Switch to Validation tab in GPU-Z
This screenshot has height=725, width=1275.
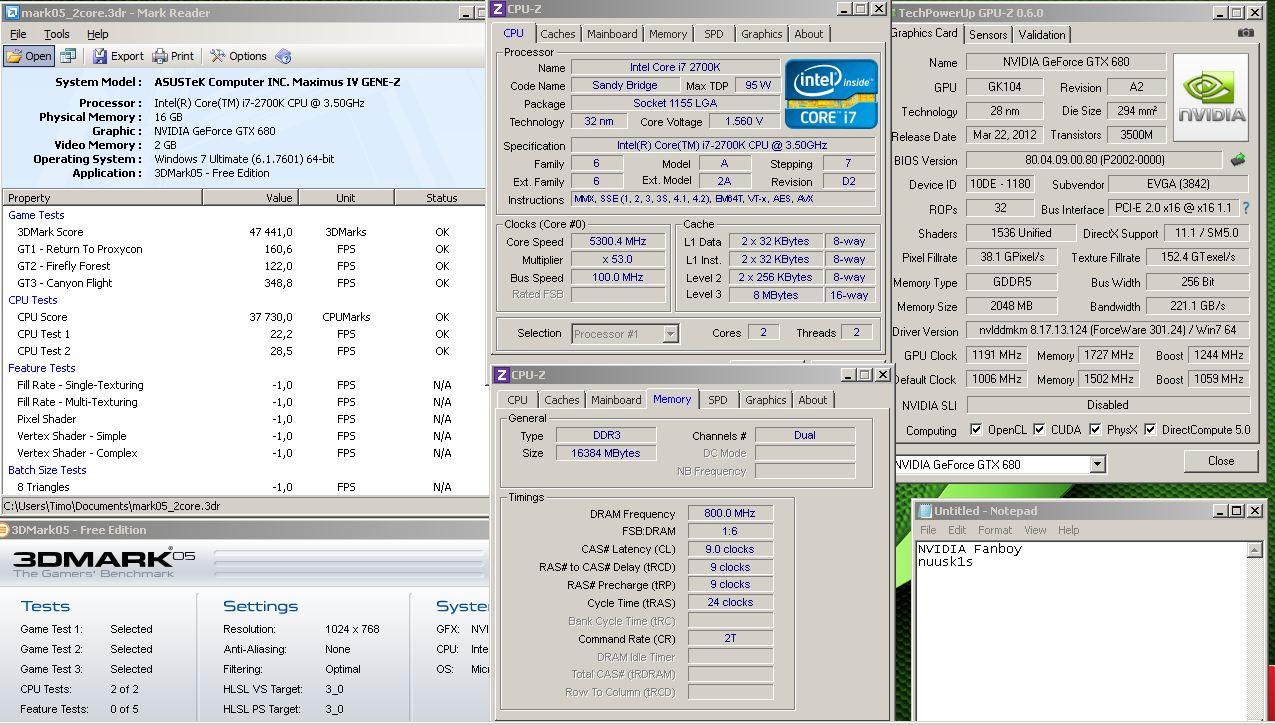(x=1042, y=34)
